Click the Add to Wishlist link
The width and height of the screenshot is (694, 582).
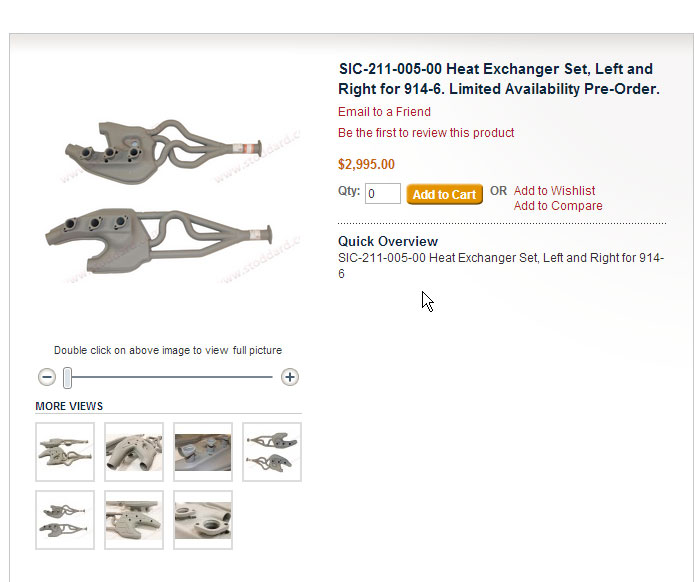click(x=554, y=191)
